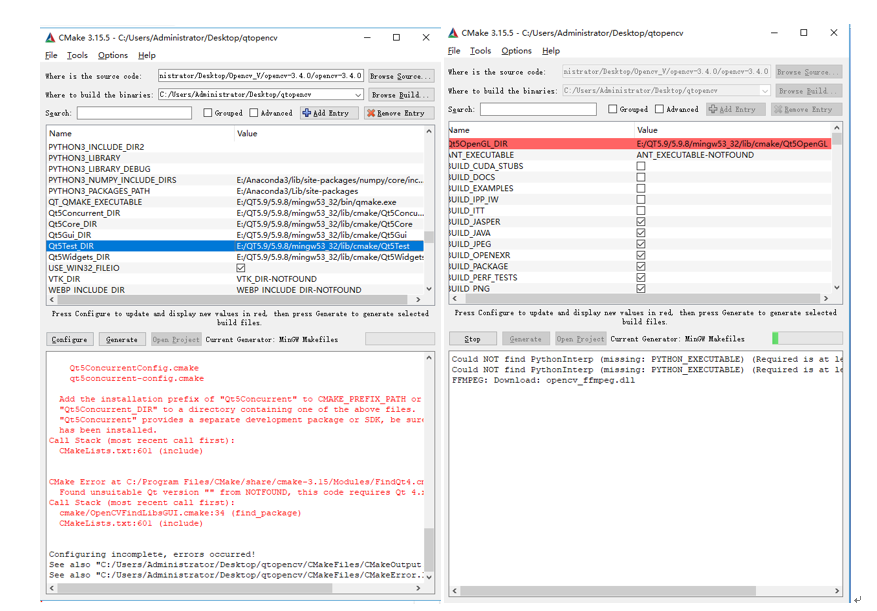Open File menu in left CMake window
This screenshot has height=611, width=877.
click(51, 55)
